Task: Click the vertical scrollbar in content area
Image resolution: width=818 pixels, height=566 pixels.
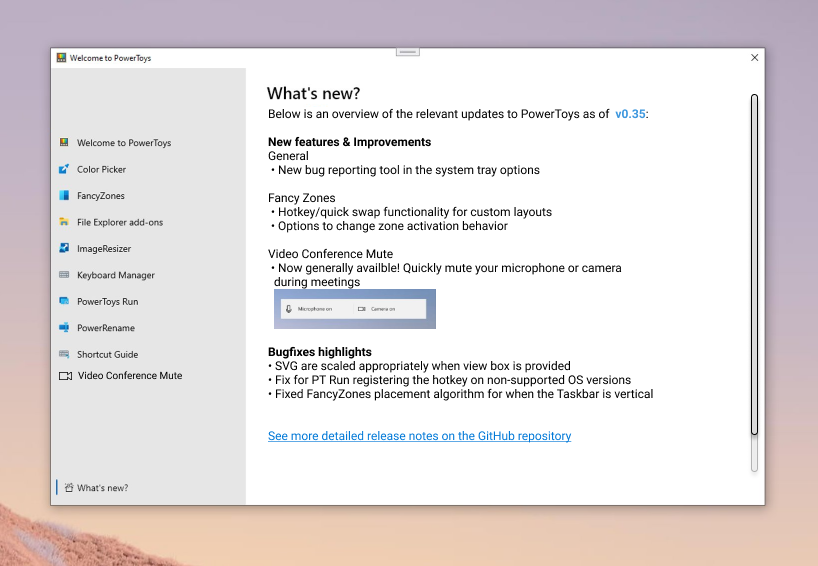Action: pyautogui.click(x=754, y=265)
